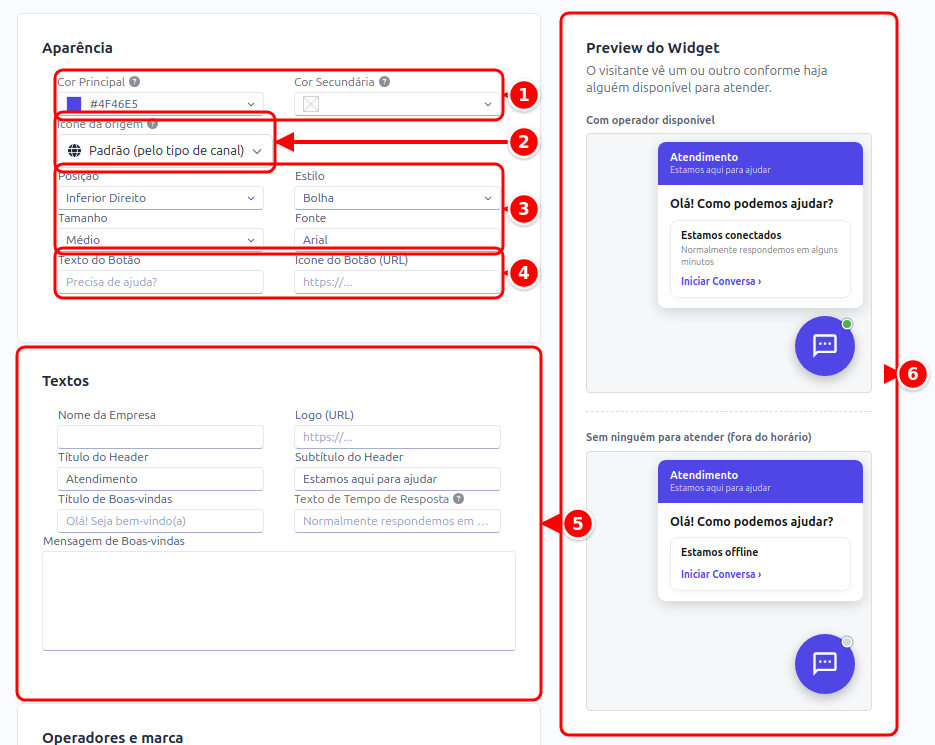The image size is (935, 745).
Task: Click the Estamos conectados text
Action: pyautogui.click(x=731, y=235)
